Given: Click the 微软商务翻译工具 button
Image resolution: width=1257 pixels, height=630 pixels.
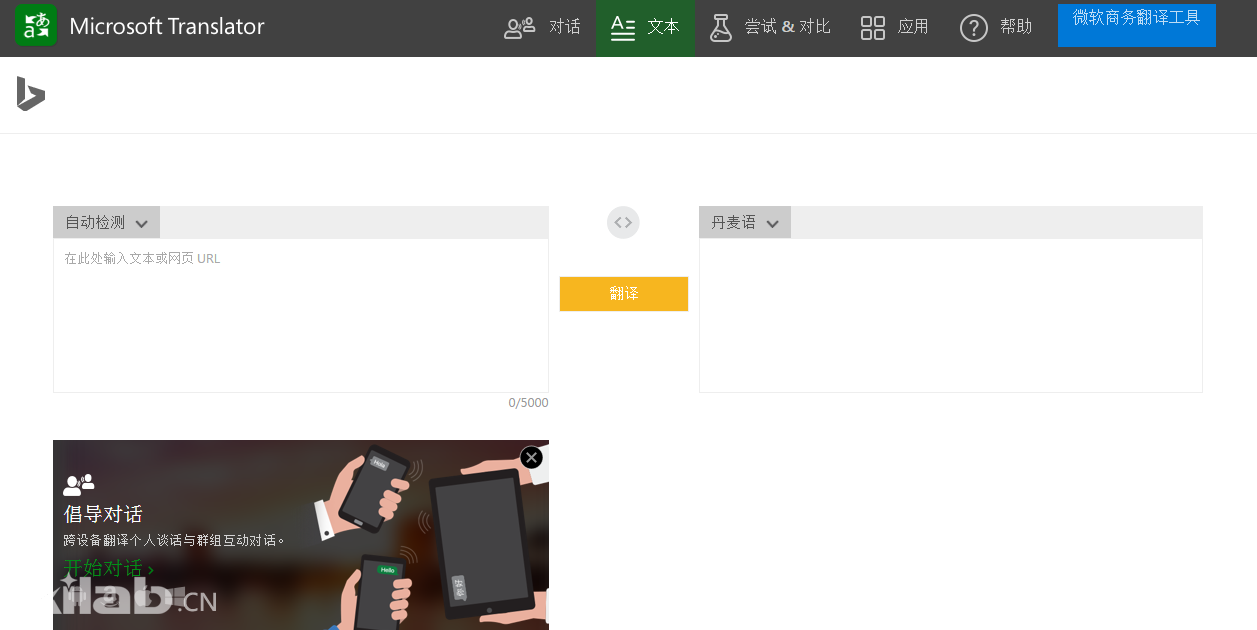Looking at the screenshot, I should coord(1136,25).
